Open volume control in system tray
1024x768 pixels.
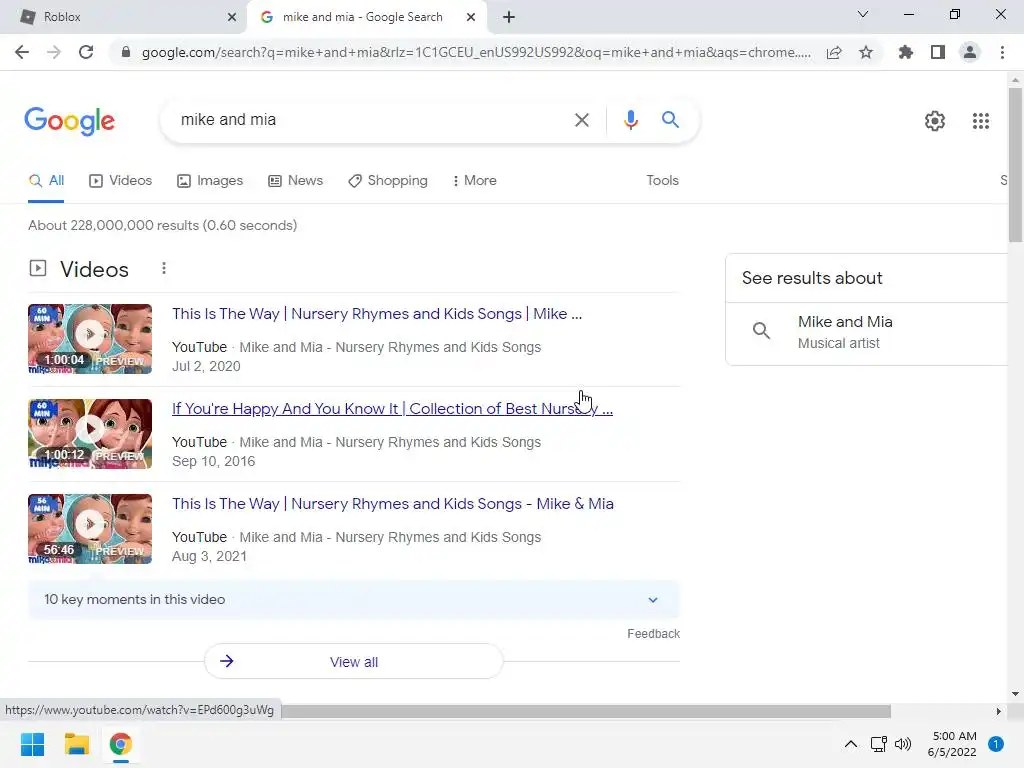coord(903,744)
